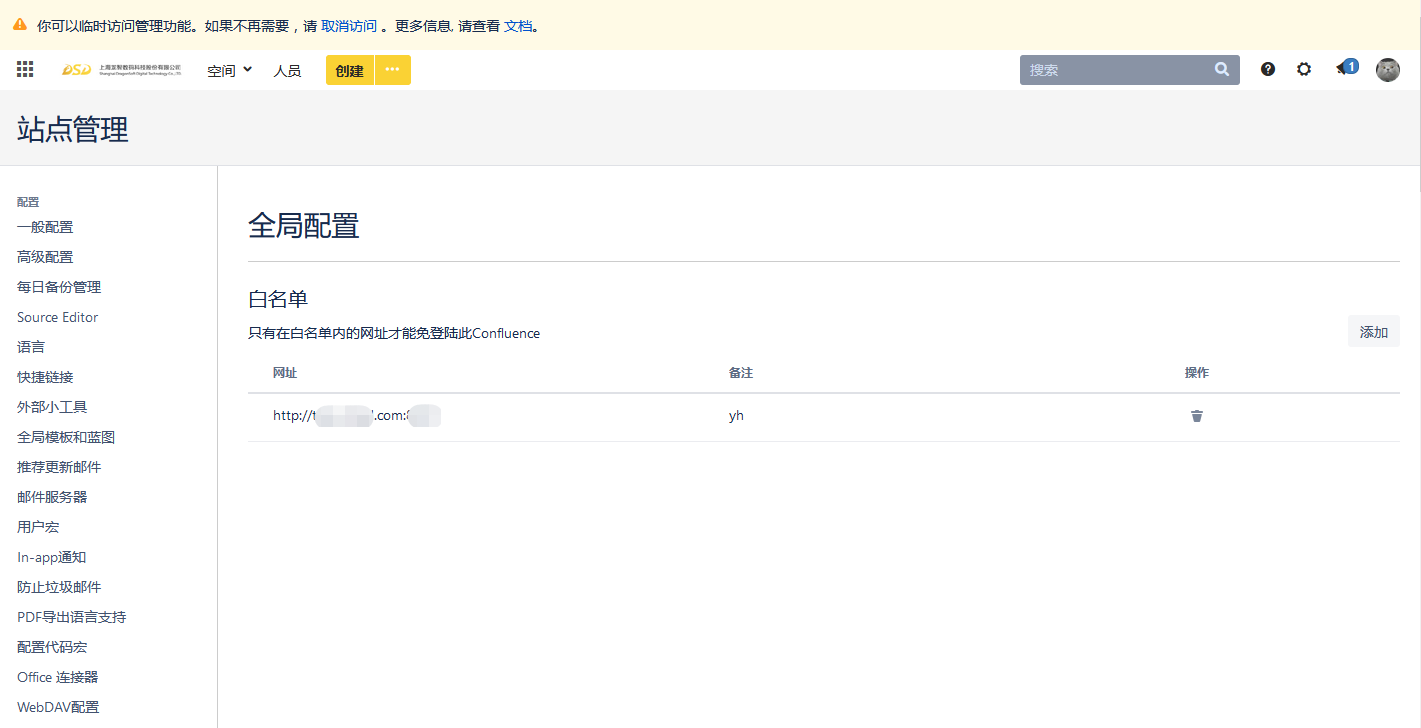Open the app switcher grid icon
Viewport: 1421px width, 728px height.
pyautogui.click(x=25, y=70)
